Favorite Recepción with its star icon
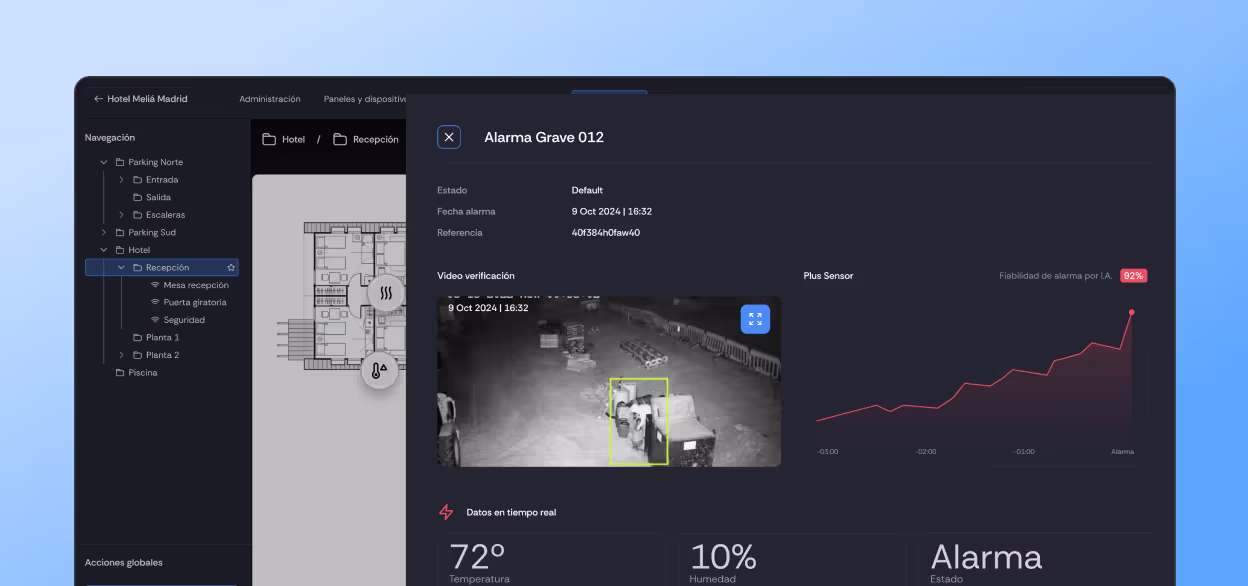Image resolution: width=1248 pixels, height=586 pixels. click(231, 268)
